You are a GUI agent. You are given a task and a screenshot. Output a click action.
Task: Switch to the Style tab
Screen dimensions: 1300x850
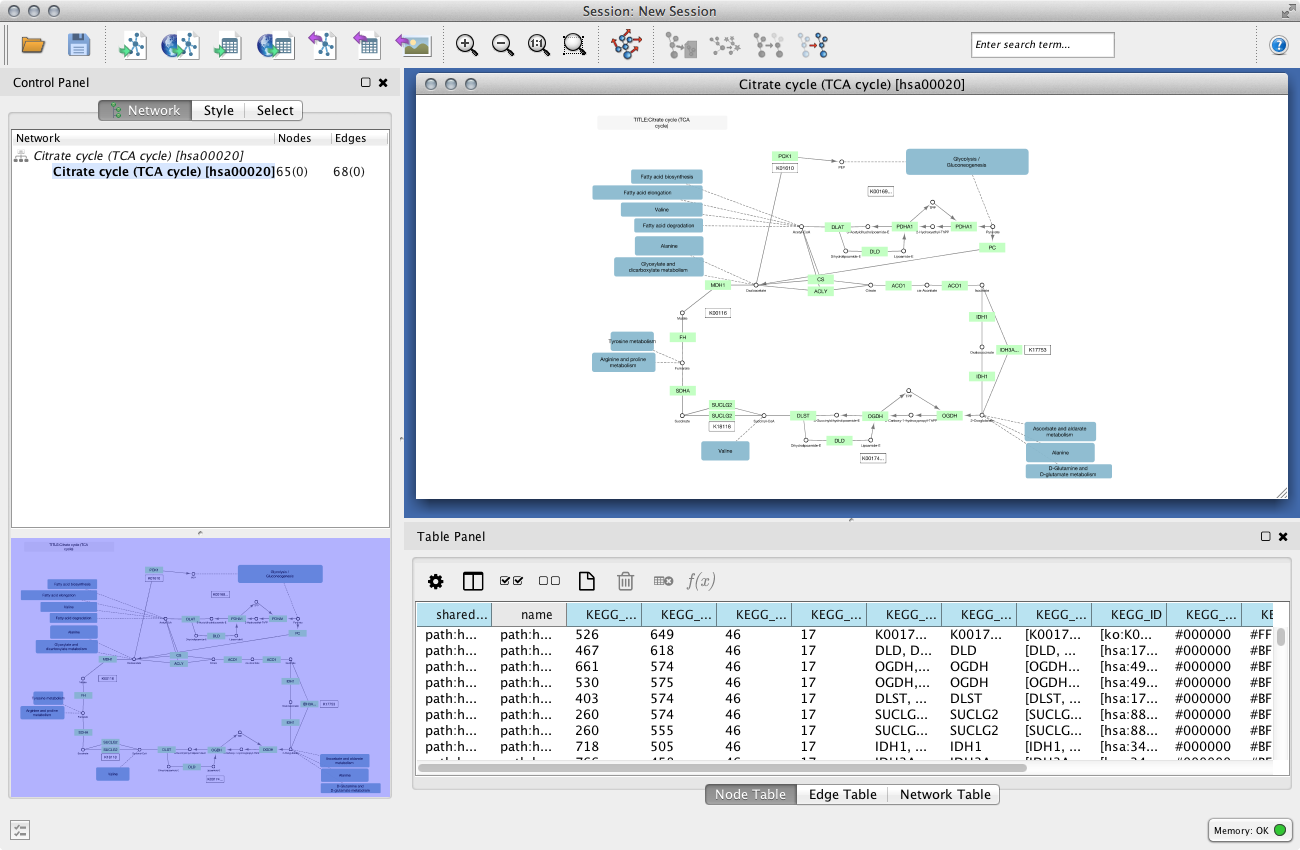click(218, 110)
